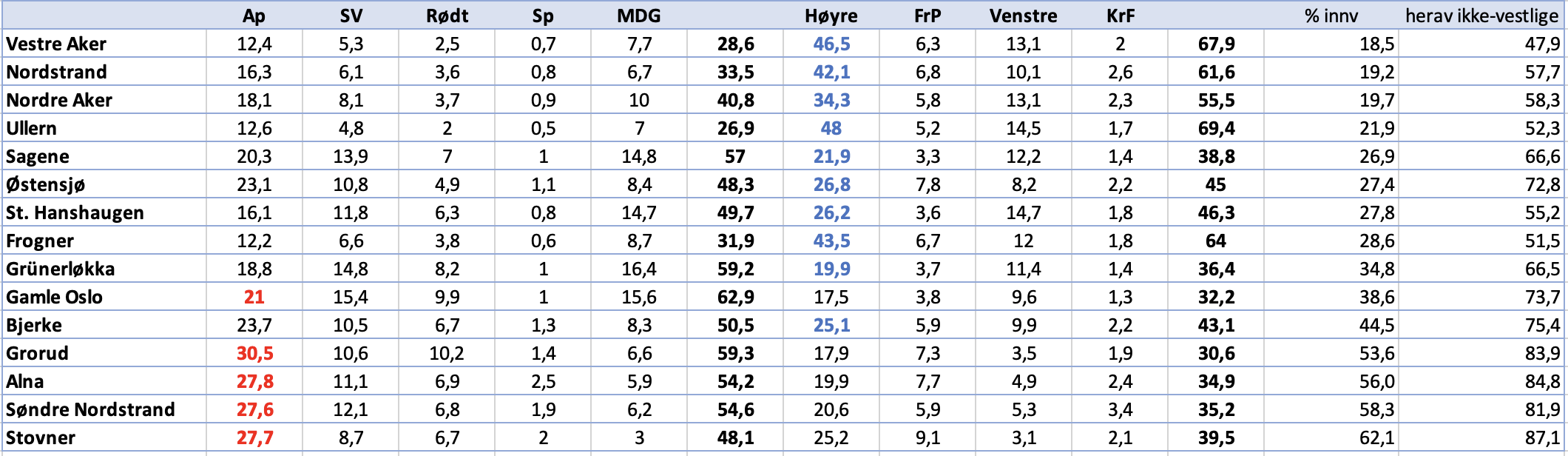Click the Grünerløkka district name cell
This screenshot has height=456, width=1568.
(61, 269)
